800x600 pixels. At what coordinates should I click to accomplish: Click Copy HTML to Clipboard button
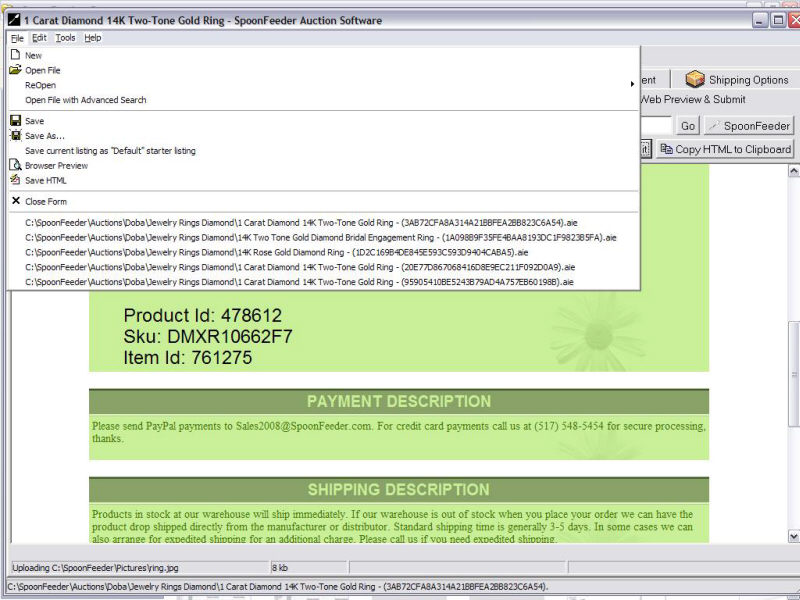tap(725, 149)
